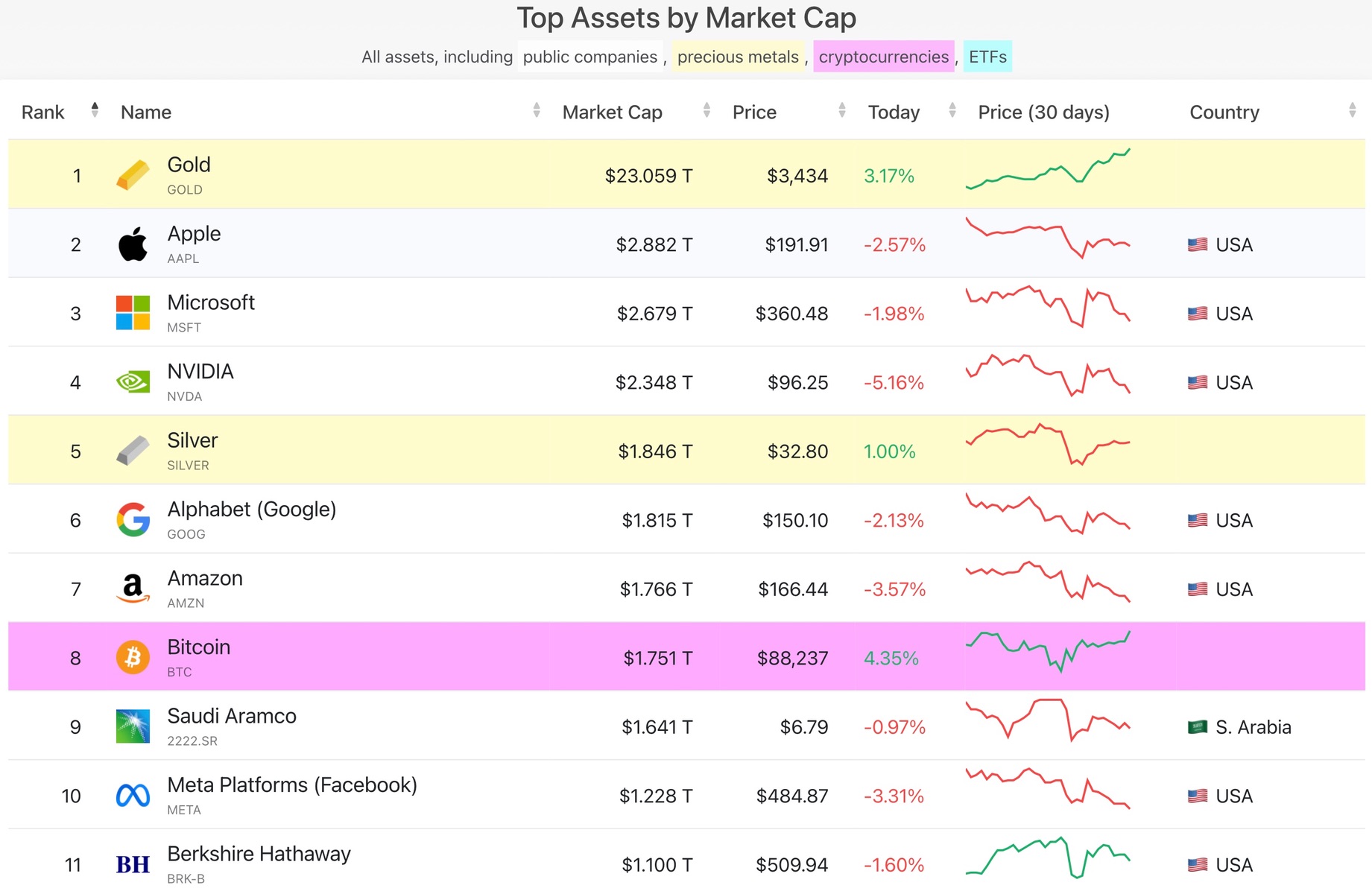Click the Bitcoin logo icon

pos(133,658)
